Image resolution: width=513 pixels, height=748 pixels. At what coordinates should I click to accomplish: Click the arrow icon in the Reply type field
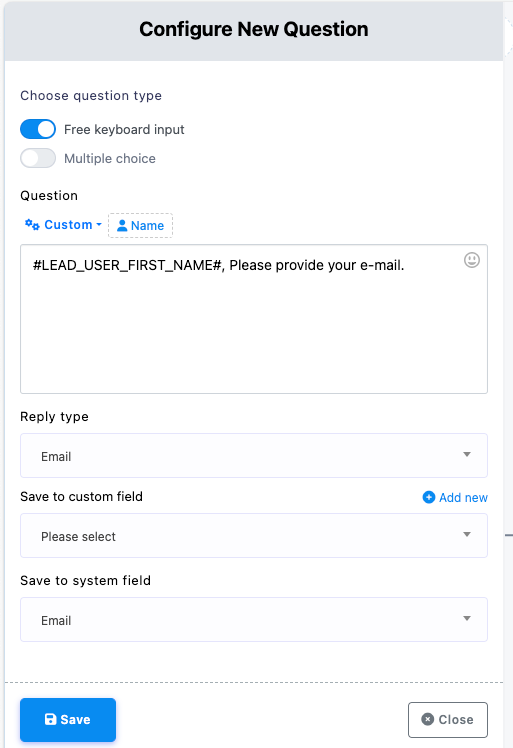click(x=467, y=455)
